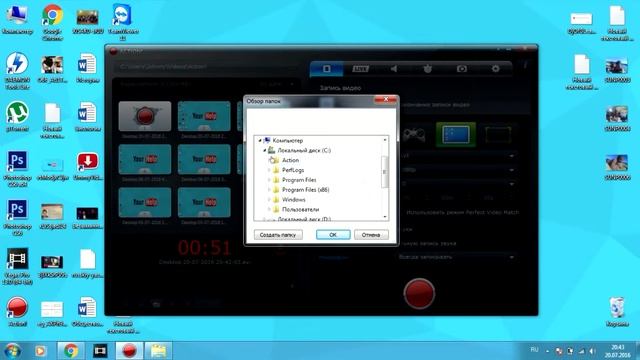Screen dimensions: 640x360
Task: Open Photoshop CS6 x64 desktop shortcut
Action: click(x=17, y=169)
